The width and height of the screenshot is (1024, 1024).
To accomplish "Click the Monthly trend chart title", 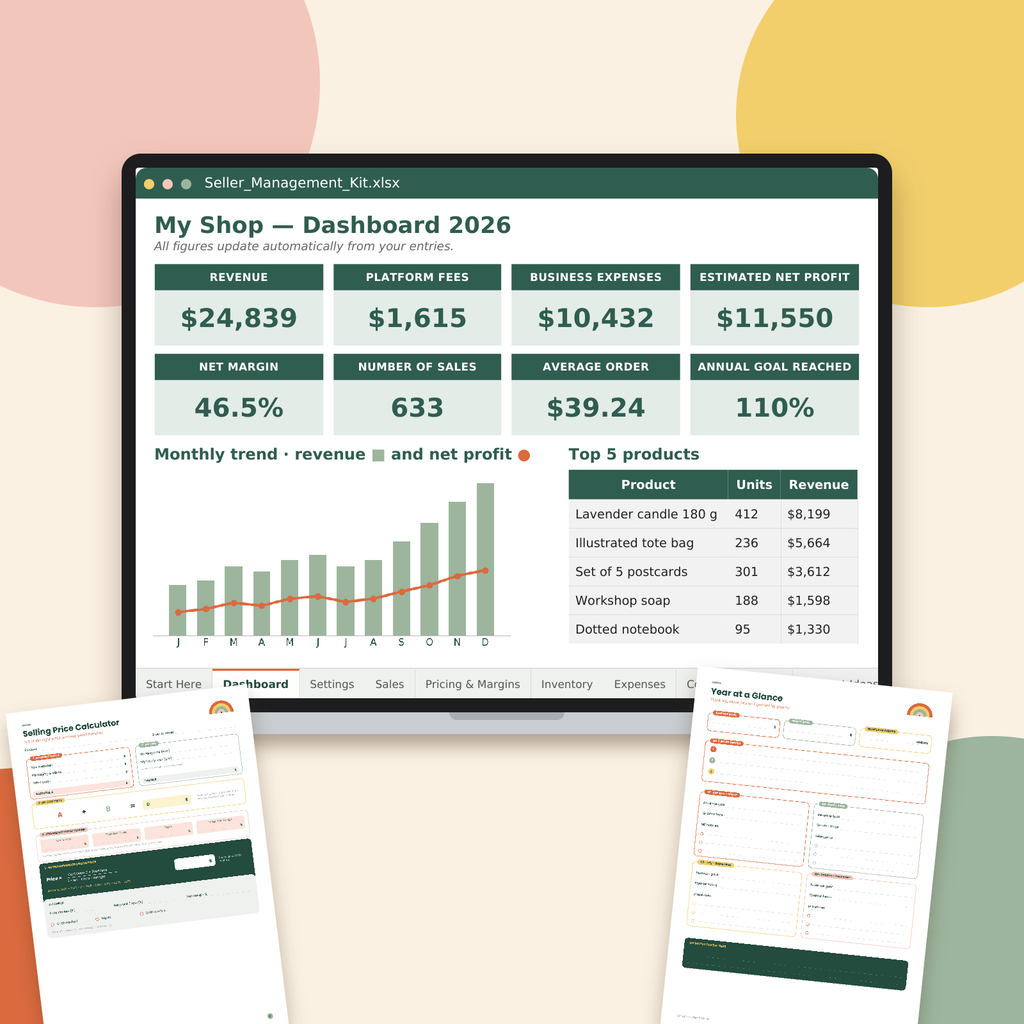I will click(342, 454).
